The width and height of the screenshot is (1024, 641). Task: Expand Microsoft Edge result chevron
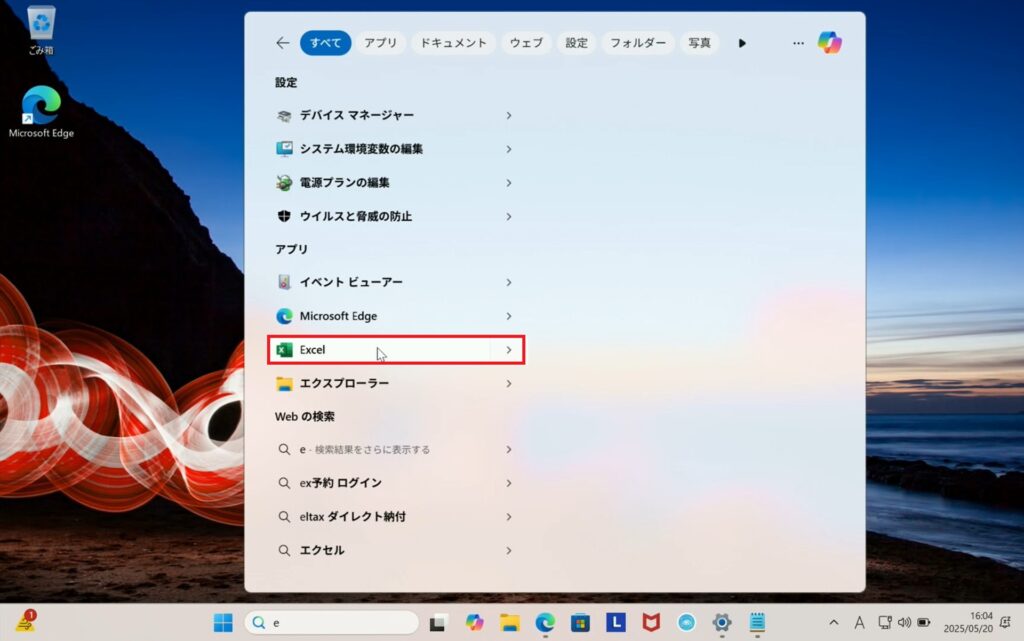pyautogui.click(x=508, y=316)
